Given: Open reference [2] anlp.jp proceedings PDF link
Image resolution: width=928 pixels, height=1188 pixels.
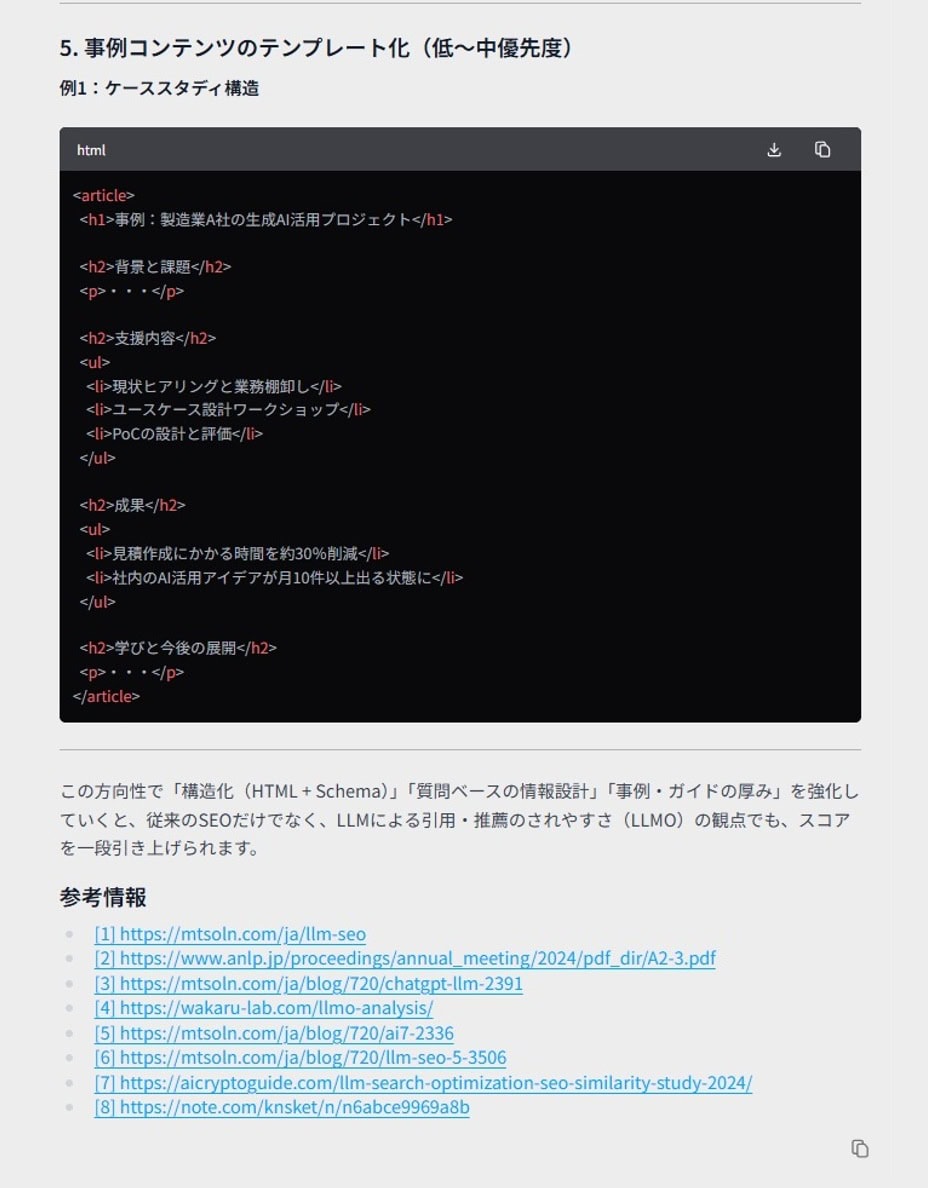Looking at the screenshot, I should (405, 958).
